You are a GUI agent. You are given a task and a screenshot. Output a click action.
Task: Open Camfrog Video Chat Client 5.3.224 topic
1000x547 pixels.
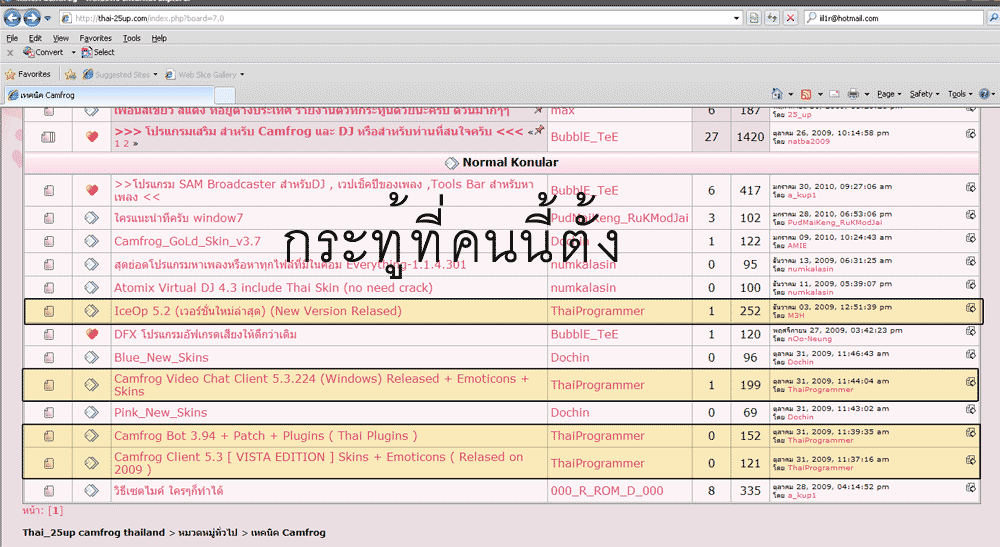click(321, 385)
